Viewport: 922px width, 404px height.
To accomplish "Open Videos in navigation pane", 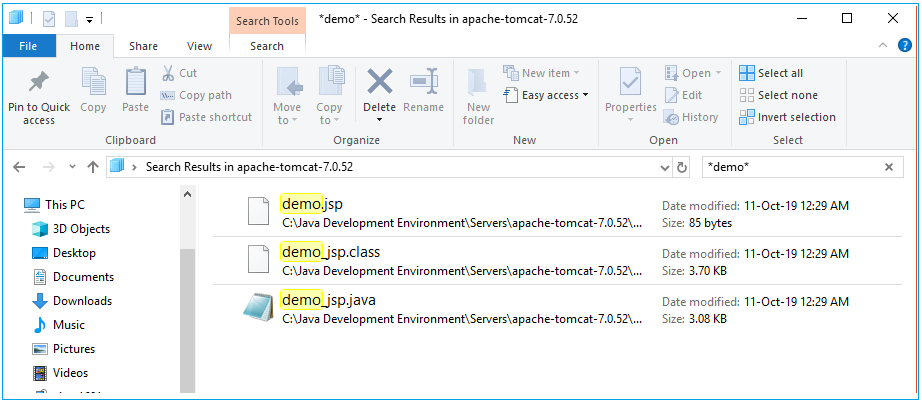I will coord(59,373).
